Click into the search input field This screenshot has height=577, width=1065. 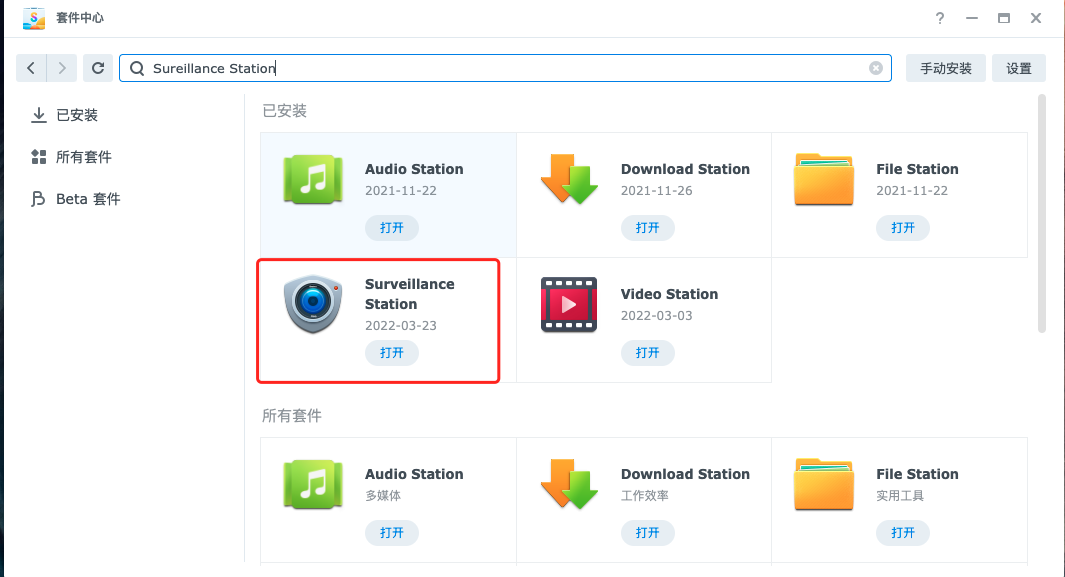(505, 68)
